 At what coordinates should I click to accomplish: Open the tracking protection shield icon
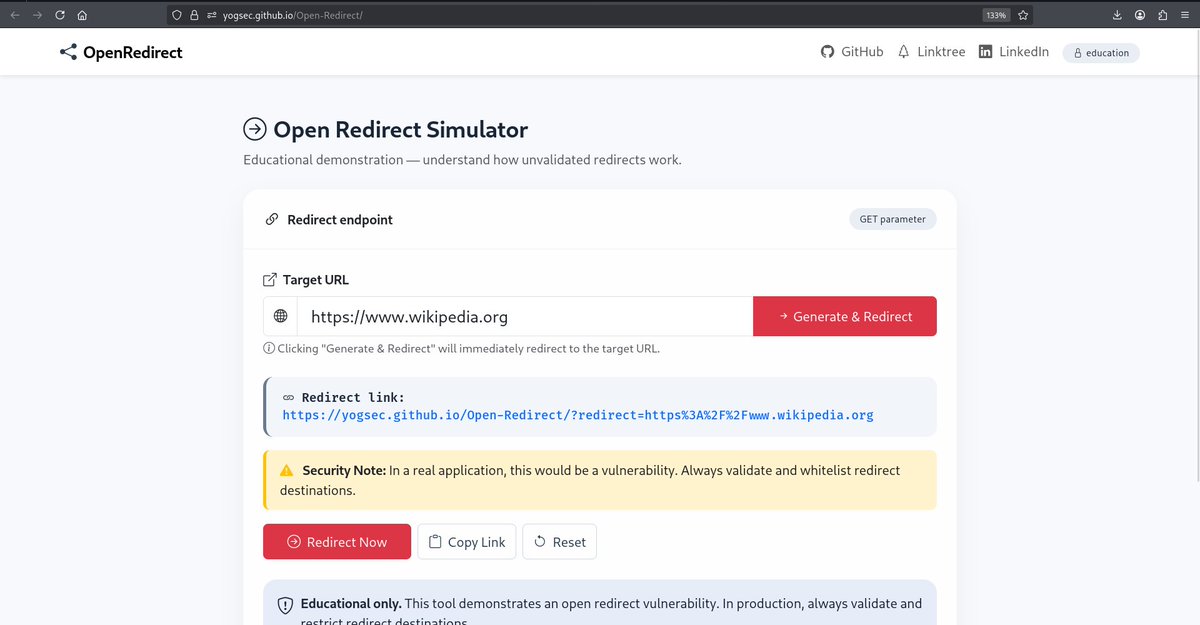click(177, 15)
